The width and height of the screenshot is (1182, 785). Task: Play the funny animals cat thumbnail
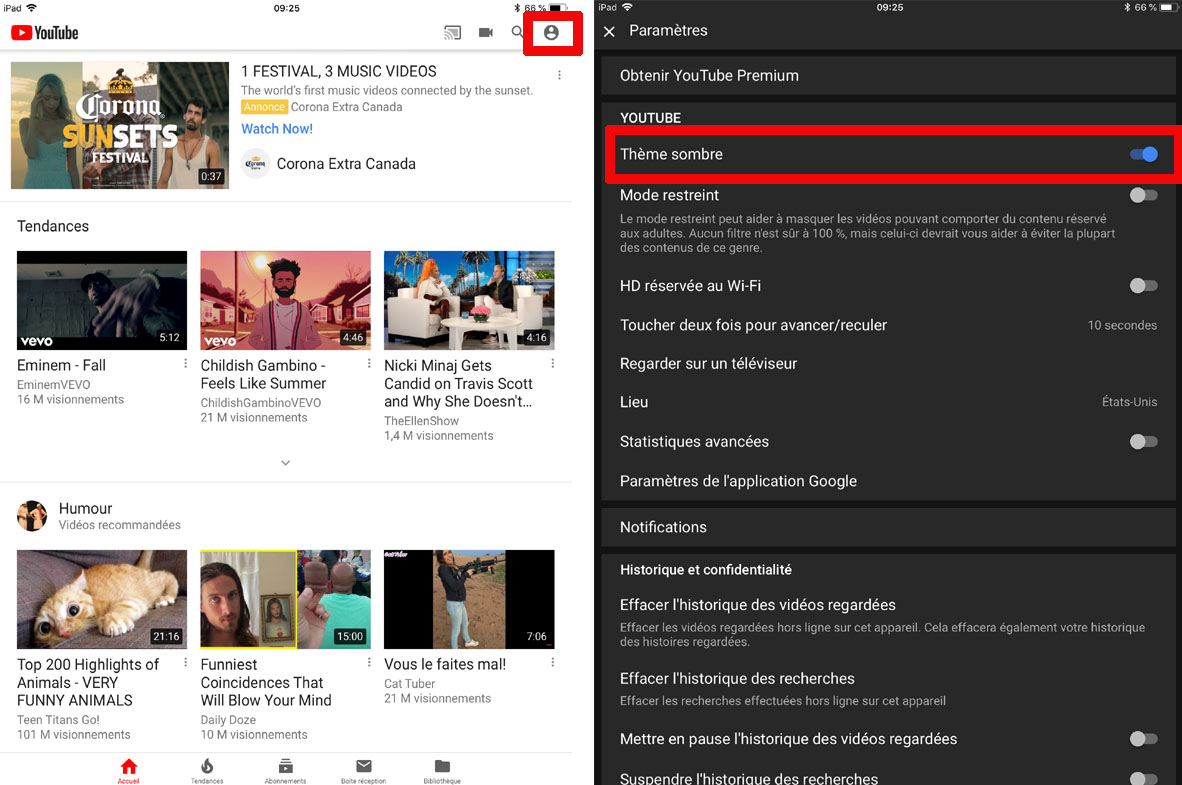click(102, 599)
